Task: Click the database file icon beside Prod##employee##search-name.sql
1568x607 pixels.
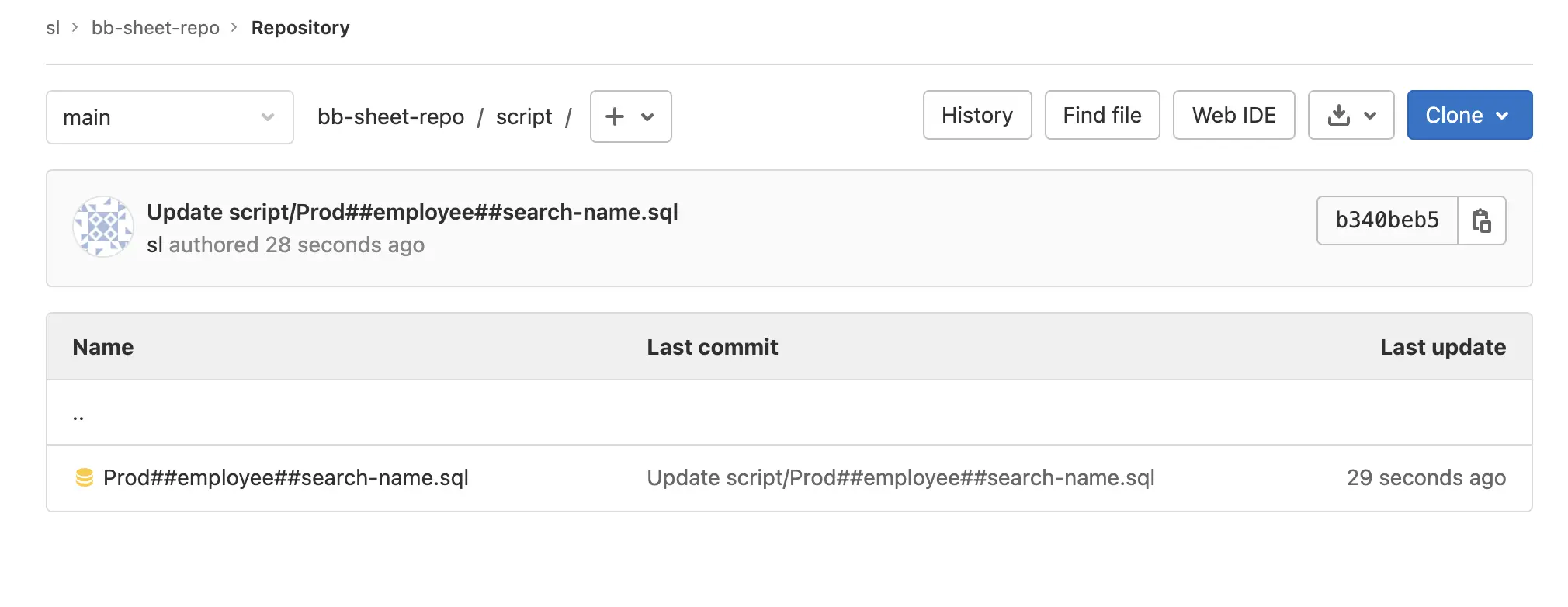Action: pos(85,477)
